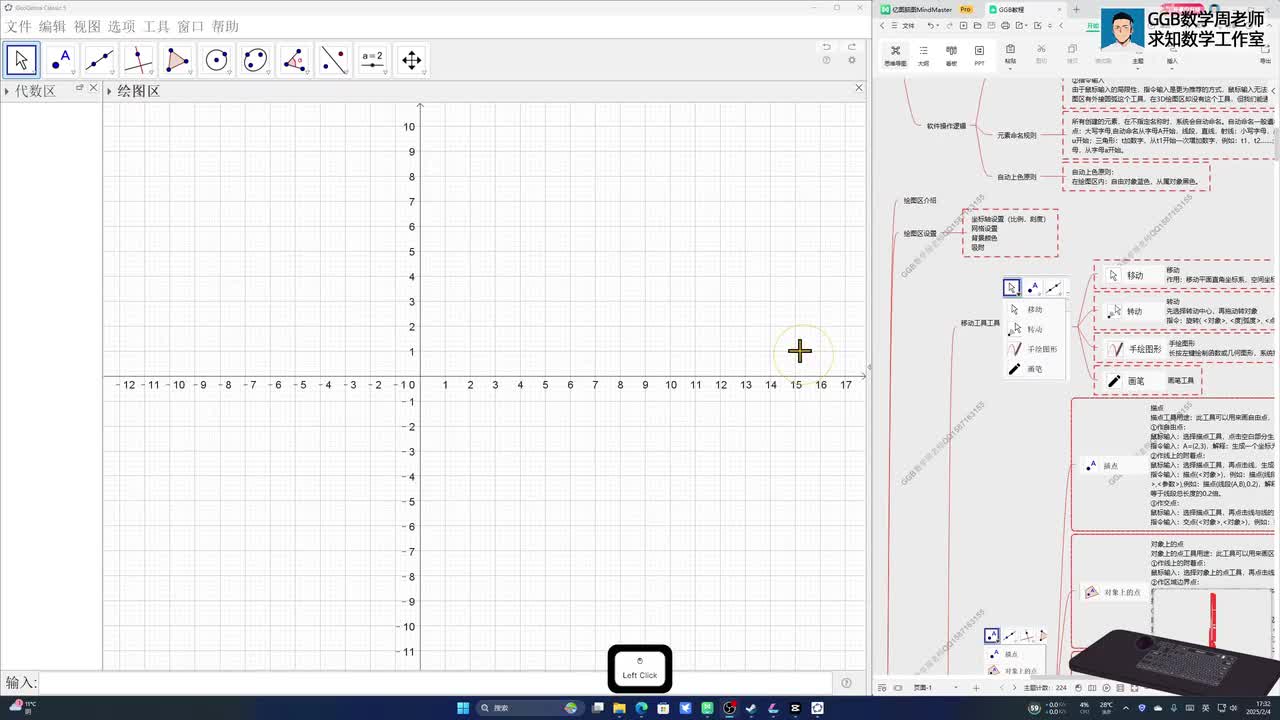Image resolution: width=1280 pixels, height=720 pixels.
Task: Select the Reflect about line tool
Action: click(x=333, y=60)
